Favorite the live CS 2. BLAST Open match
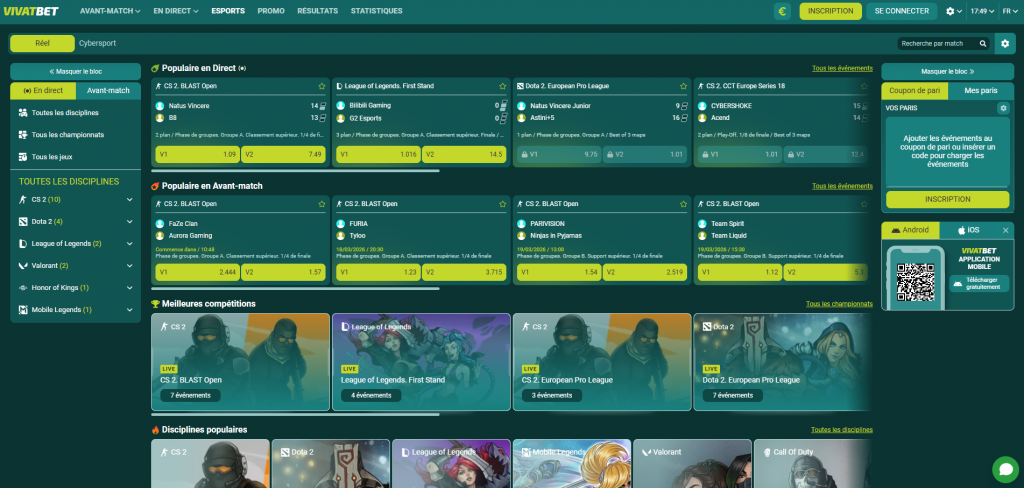 321,86
